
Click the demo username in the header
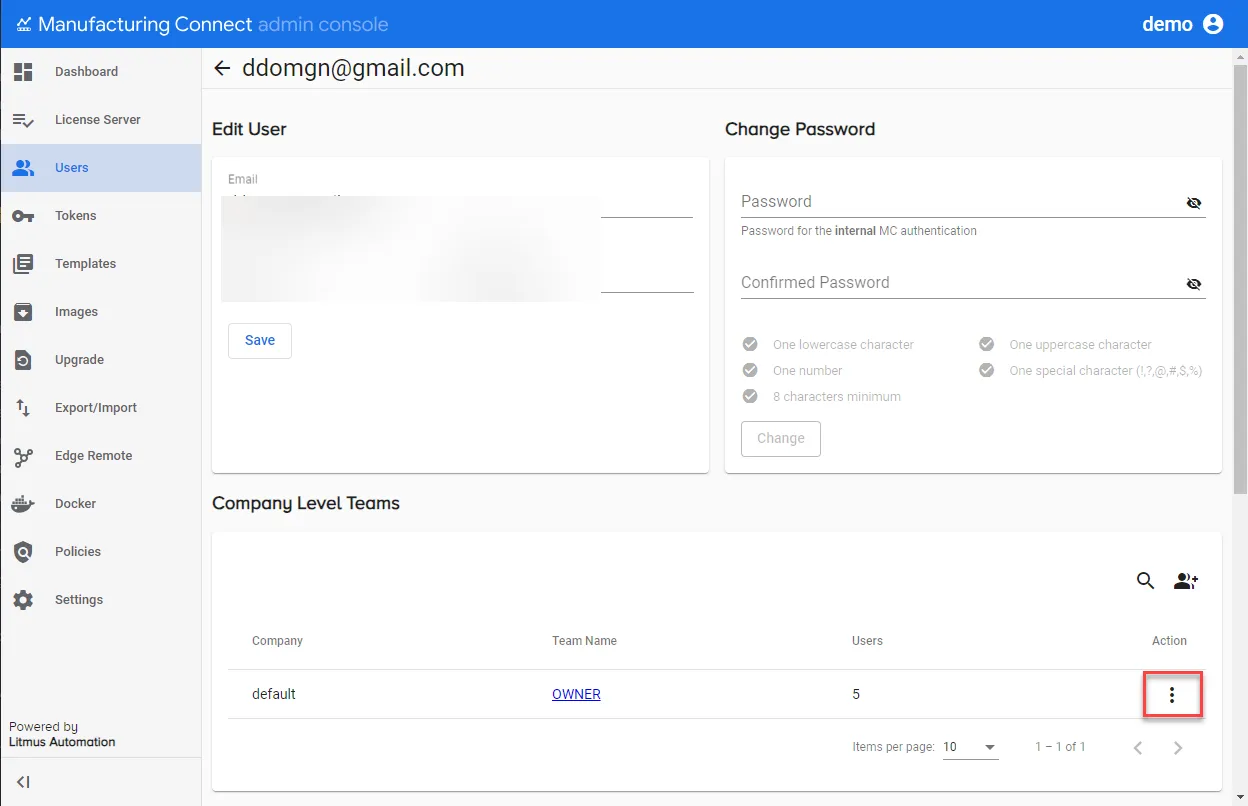[x=1168, y=24]
